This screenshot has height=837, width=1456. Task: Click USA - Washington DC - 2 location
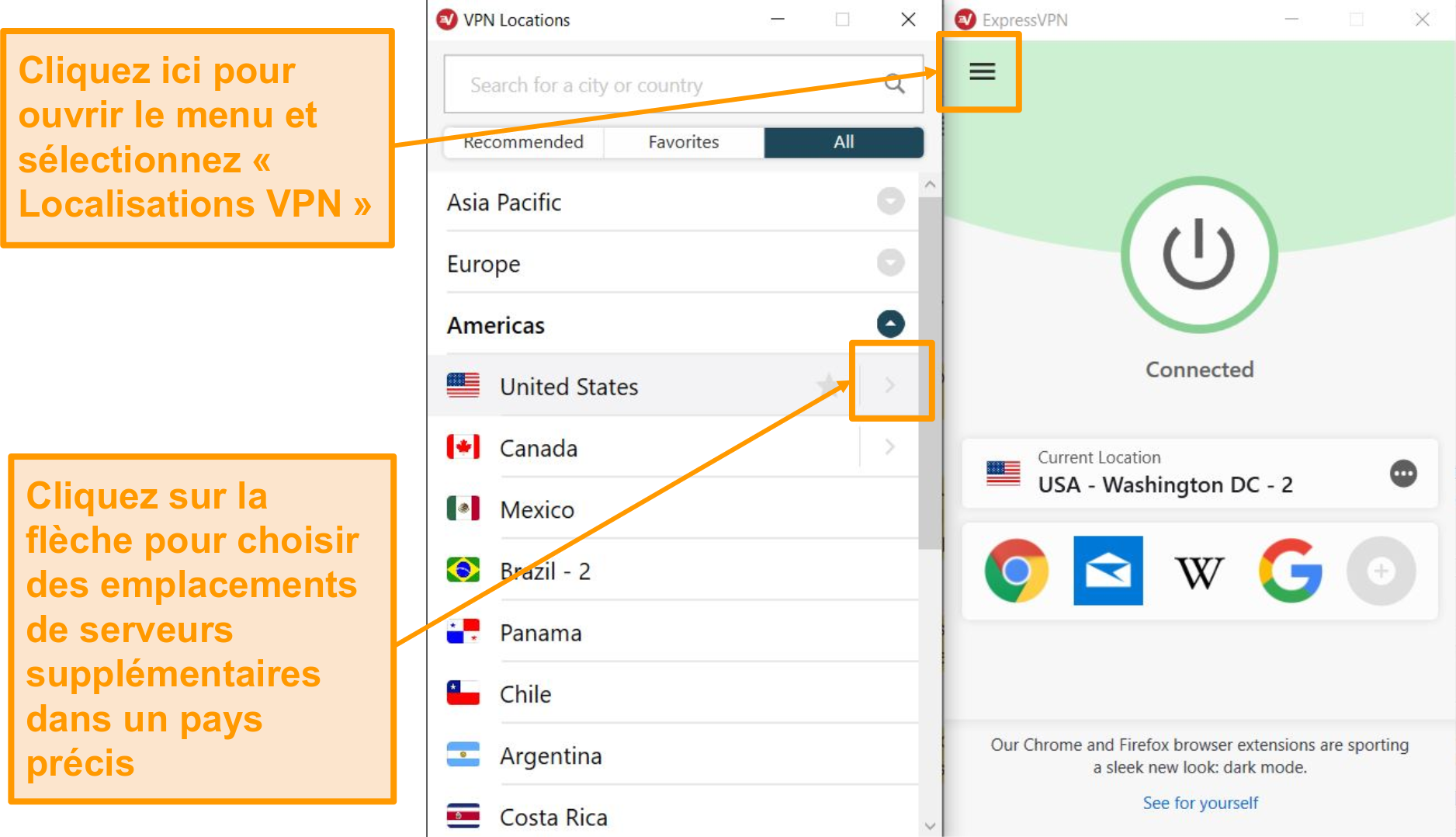click(x=1165, y=485)
